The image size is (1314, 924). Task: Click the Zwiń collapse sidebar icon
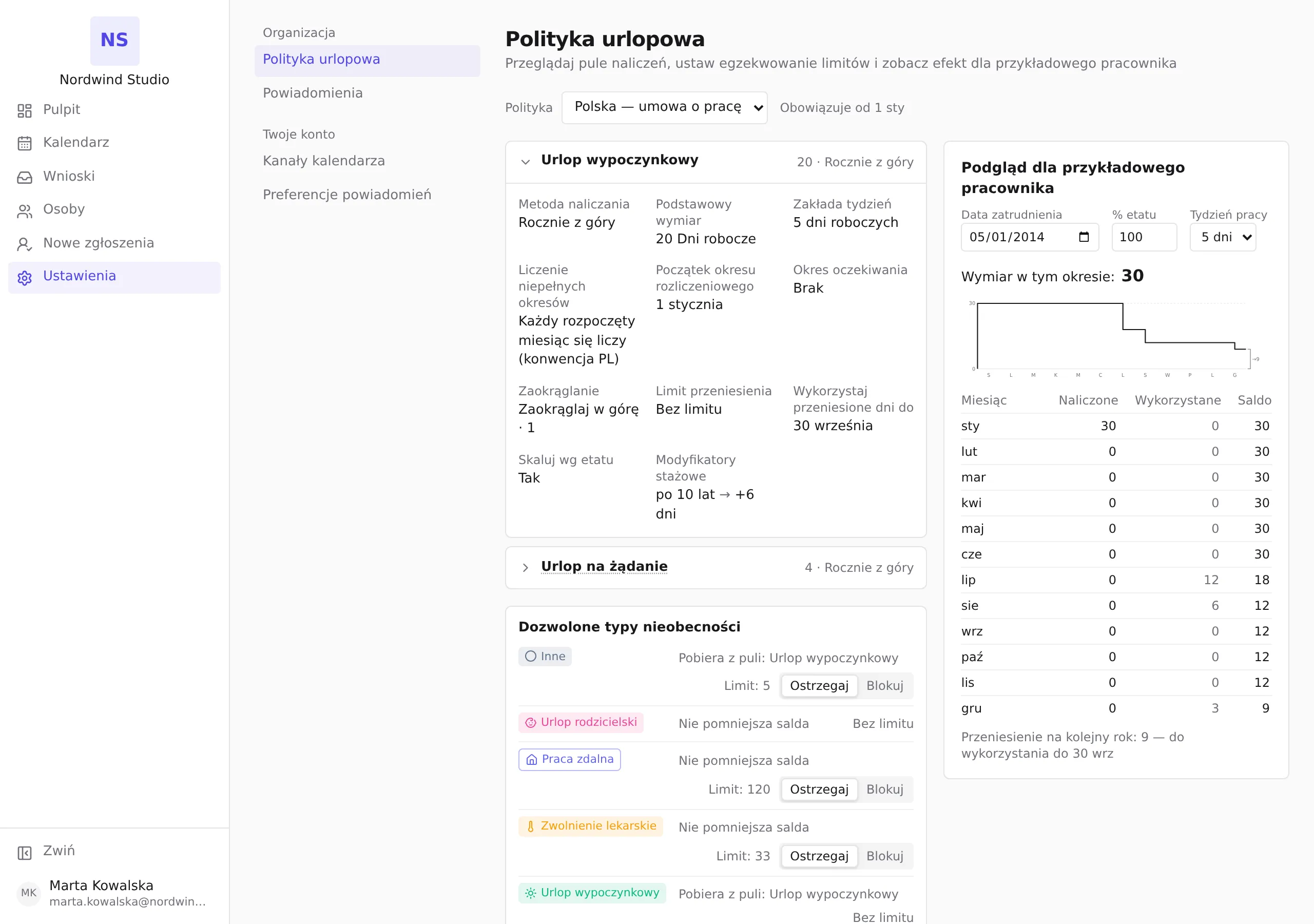[25, 853]
